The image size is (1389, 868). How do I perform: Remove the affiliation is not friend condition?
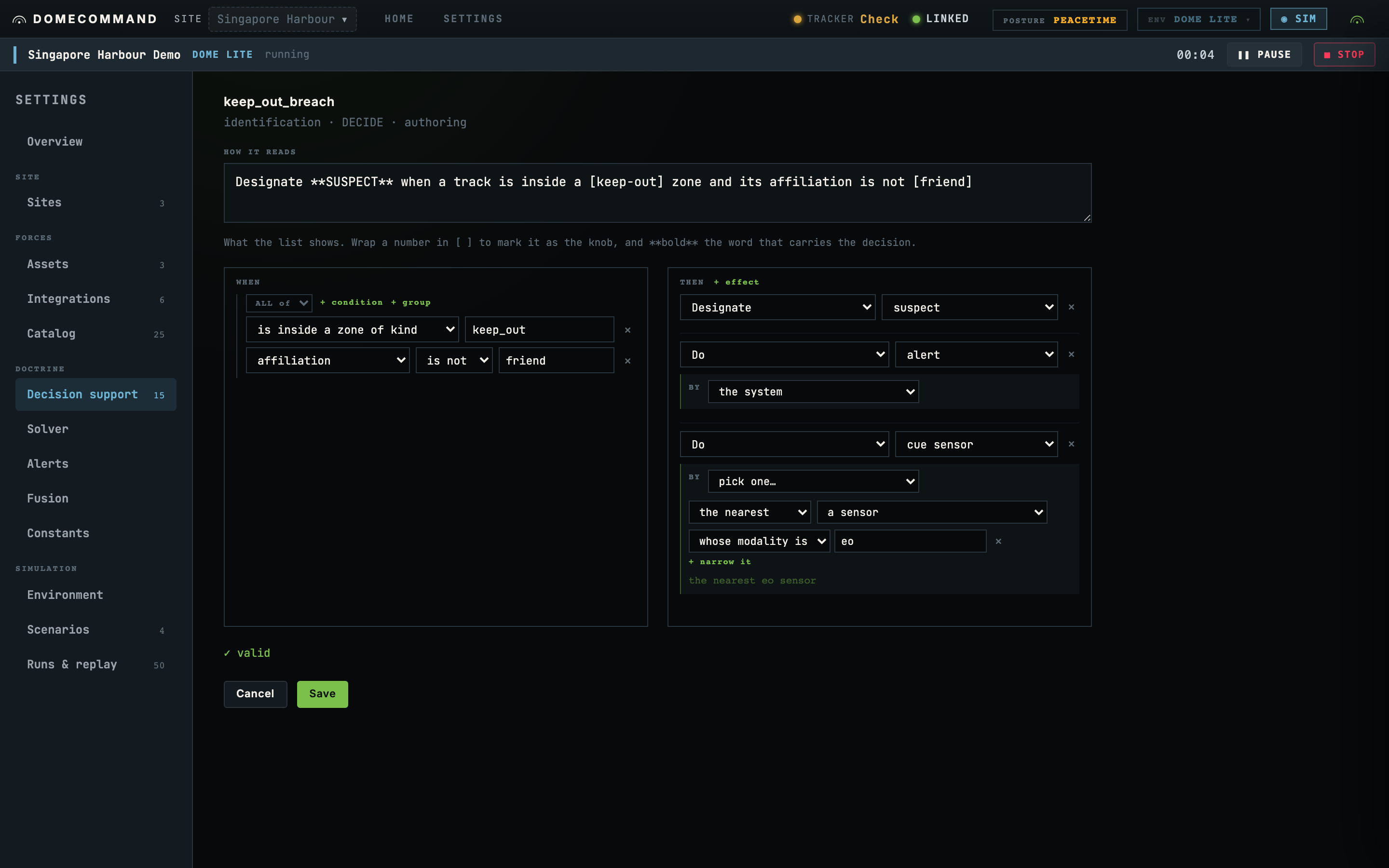[627, 361]
